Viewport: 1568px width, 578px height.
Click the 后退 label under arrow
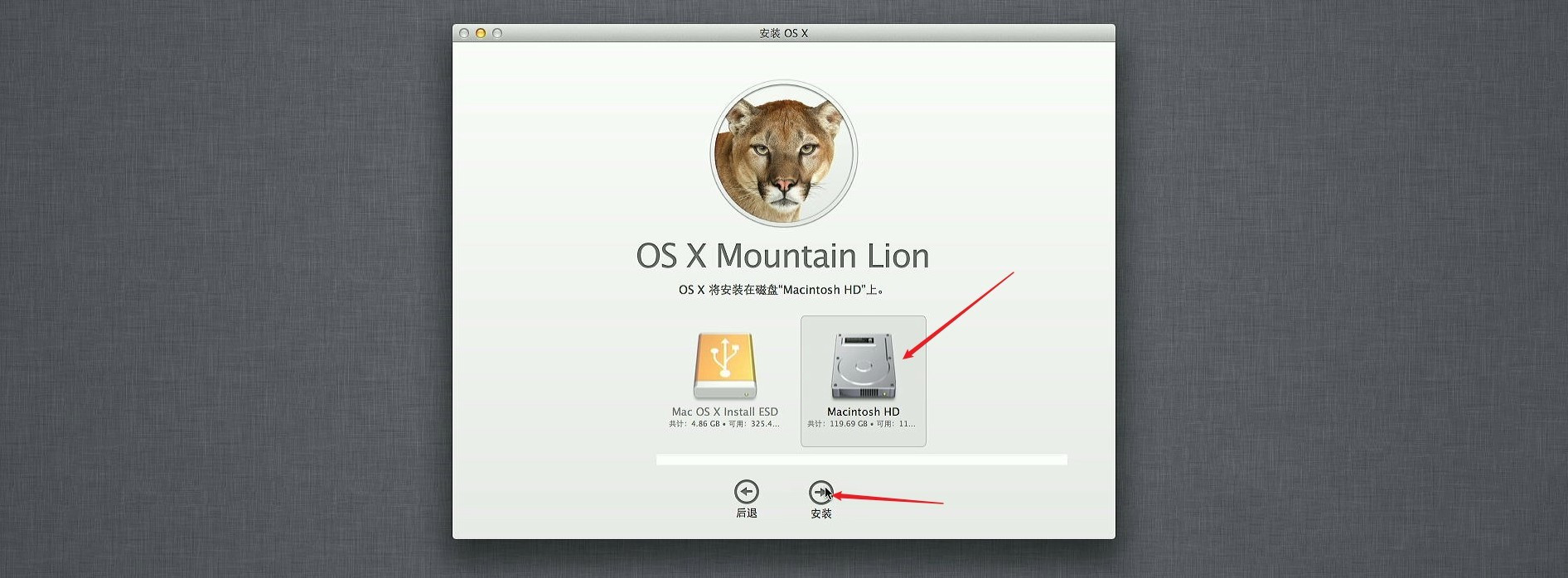pyautogui.click(x=746, y=513)
